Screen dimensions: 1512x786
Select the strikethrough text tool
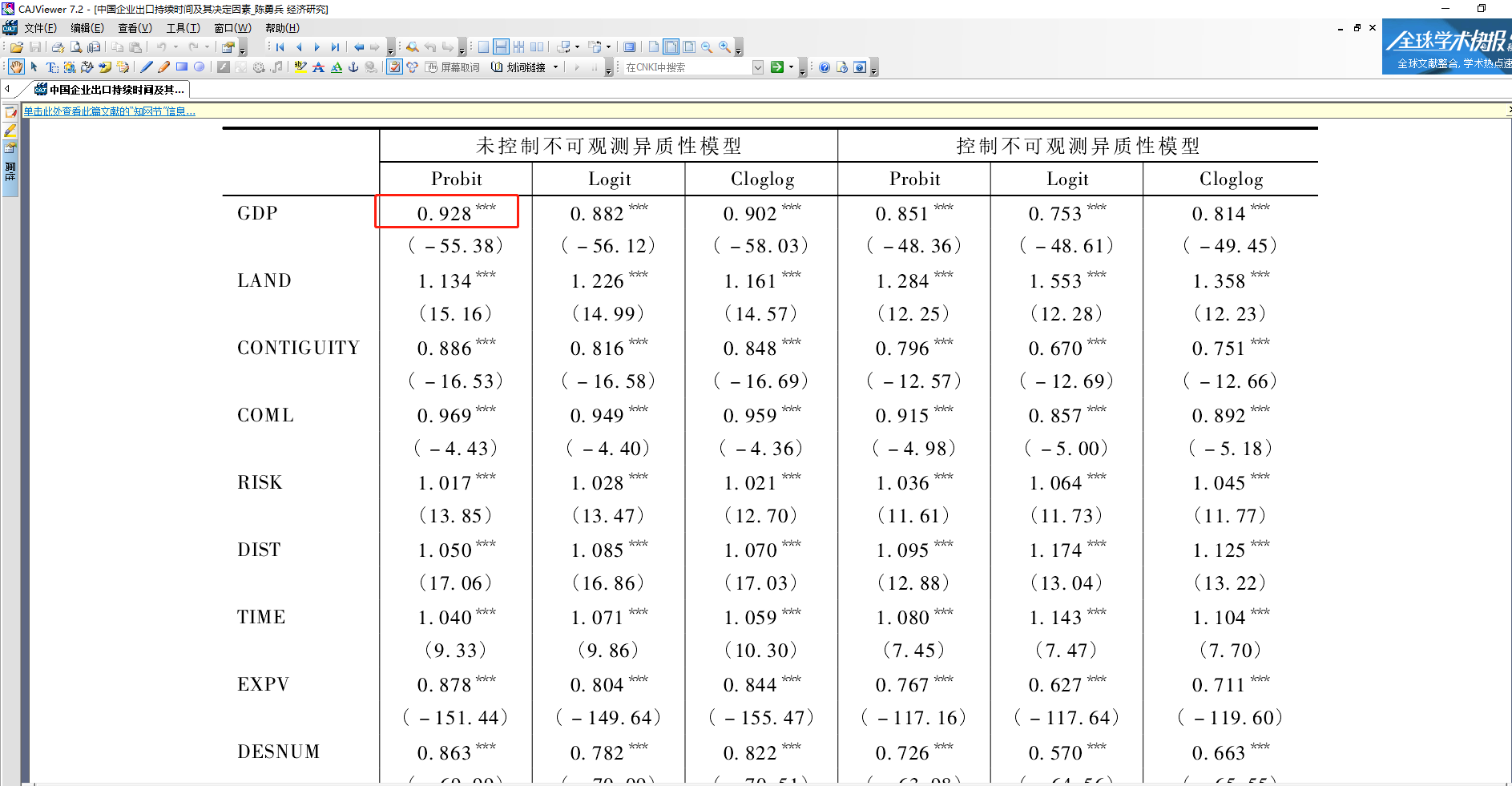pyautogui.click(x=318, y=67)
